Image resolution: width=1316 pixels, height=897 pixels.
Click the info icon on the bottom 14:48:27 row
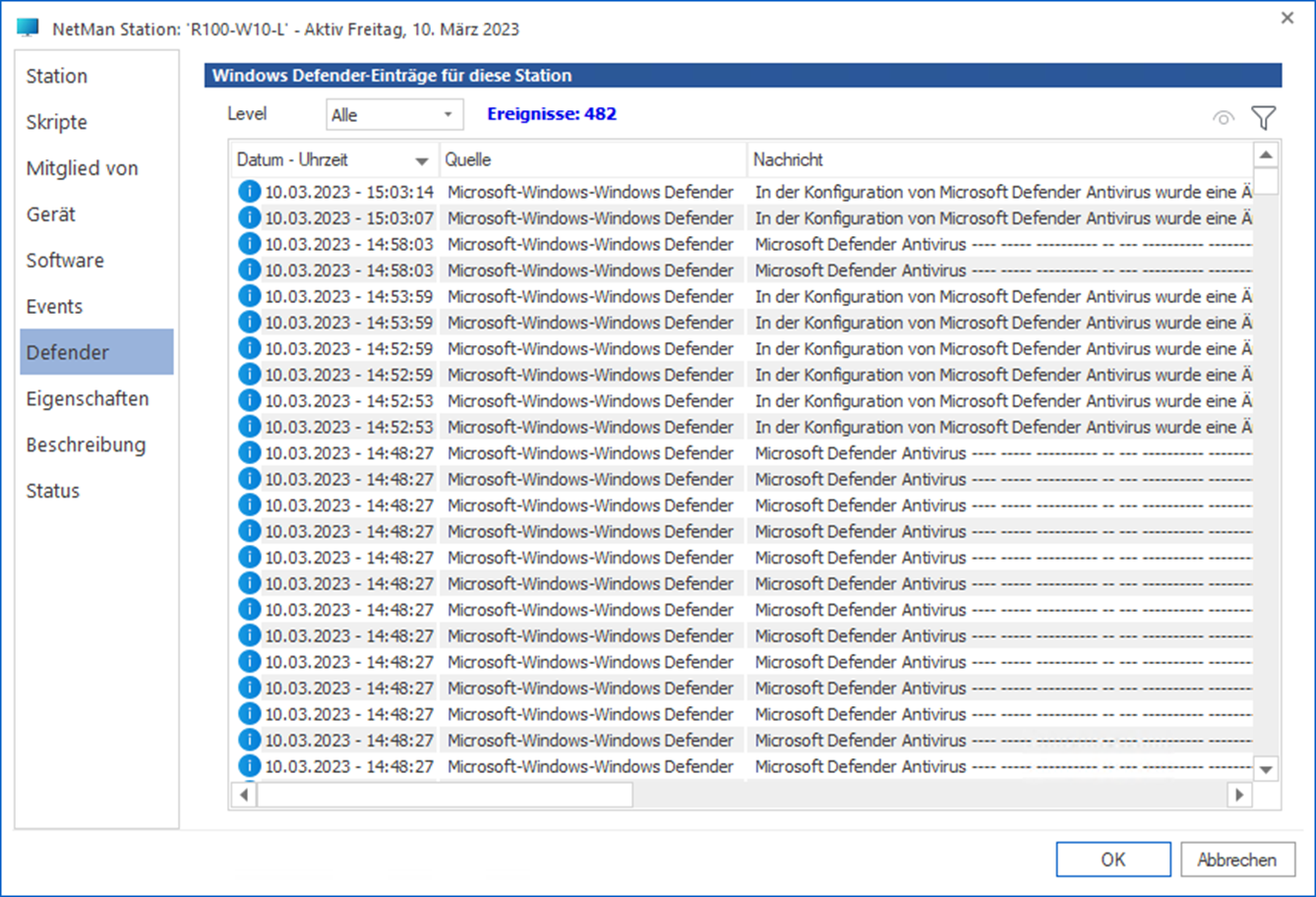[249, 766]
